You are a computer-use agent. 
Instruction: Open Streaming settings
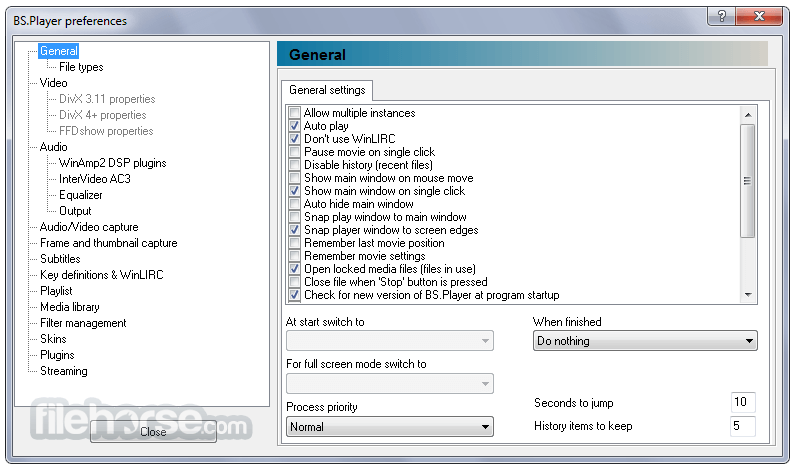[63, 371]
